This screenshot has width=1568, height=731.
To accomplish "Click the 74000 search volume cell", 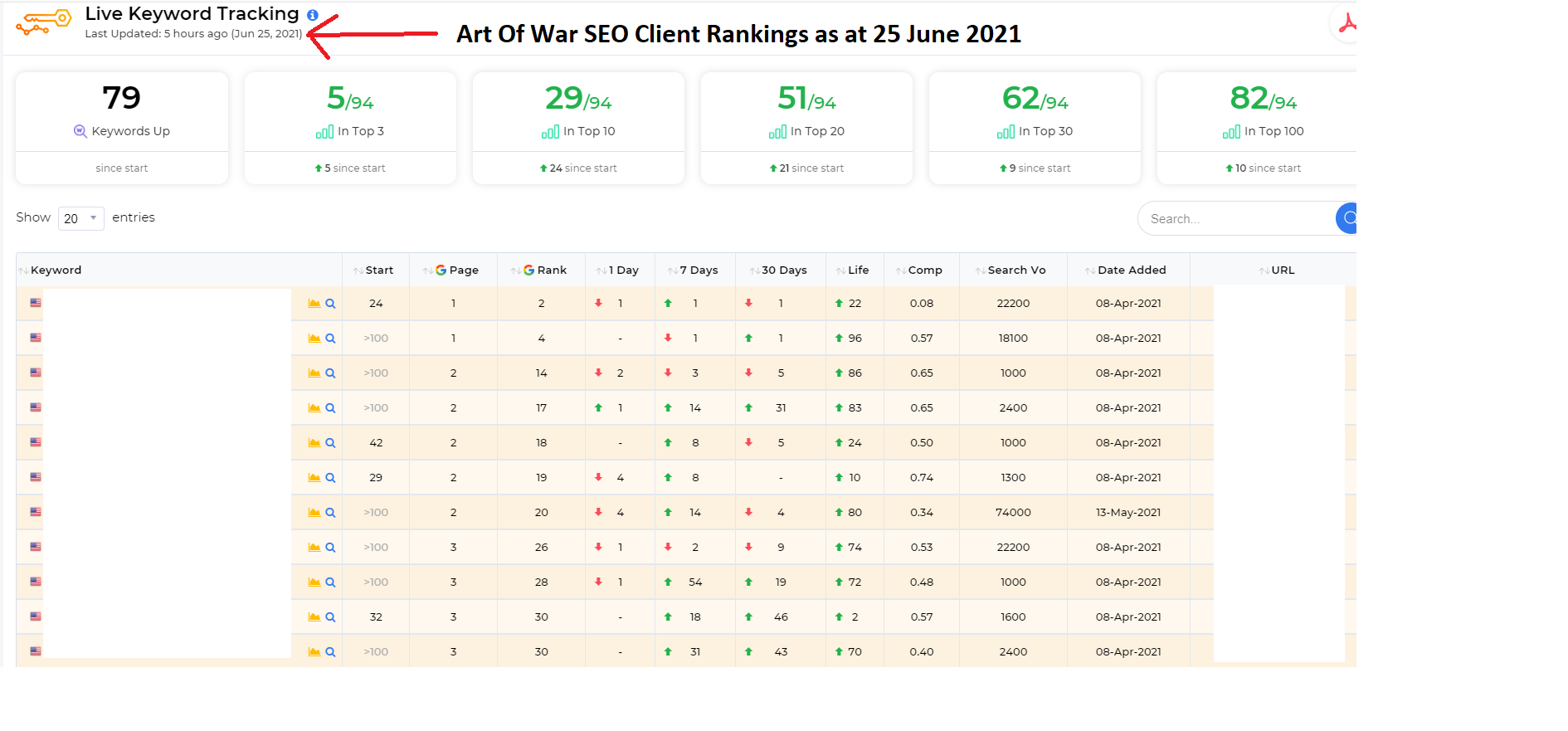I will point(1013,513).
